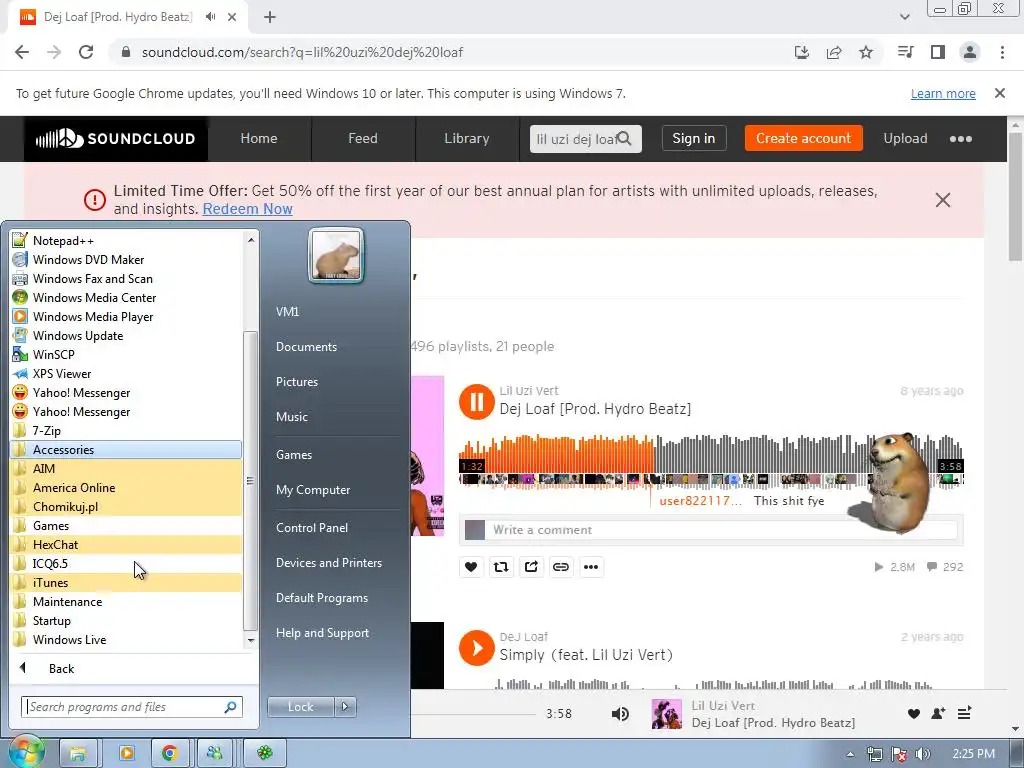Like the Dej Loaf track with heart button

(471, 567)
